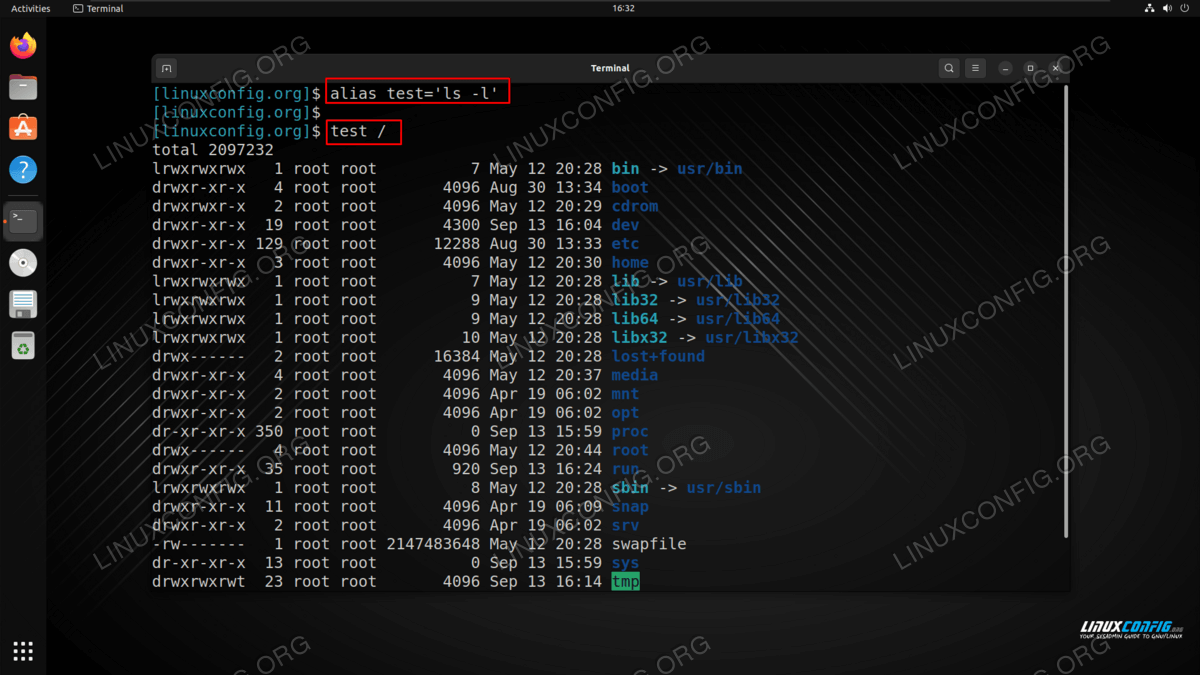Show Applications grid
The height and width of the screenshot is (675, 1200).
point(23,651)
